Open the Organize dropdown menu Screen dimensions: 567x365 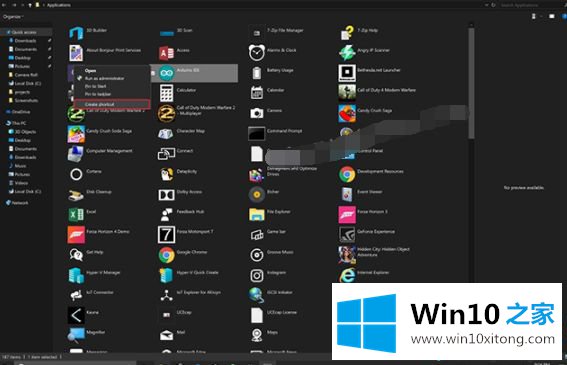[13, 17]
